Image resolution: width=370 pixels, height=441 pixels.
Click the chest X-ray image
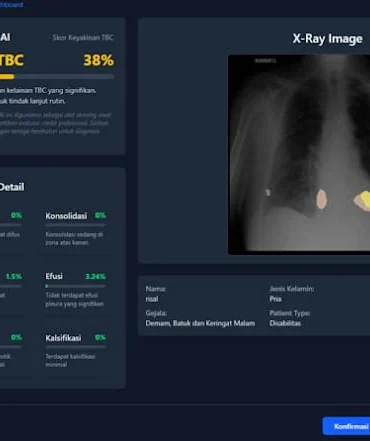pos(299,155)
